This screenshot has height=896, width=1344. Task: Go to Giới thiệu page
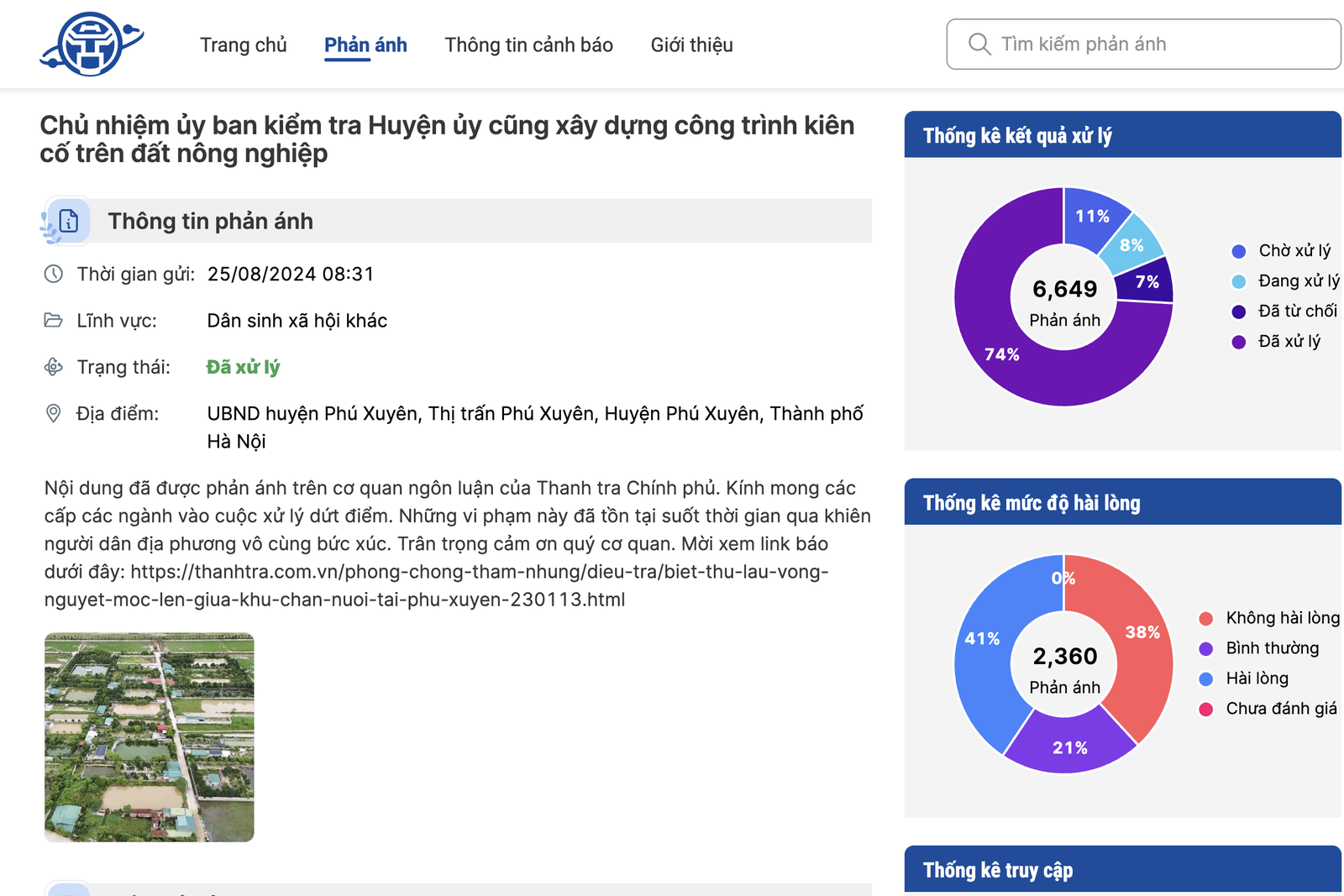tap(691, 45)
